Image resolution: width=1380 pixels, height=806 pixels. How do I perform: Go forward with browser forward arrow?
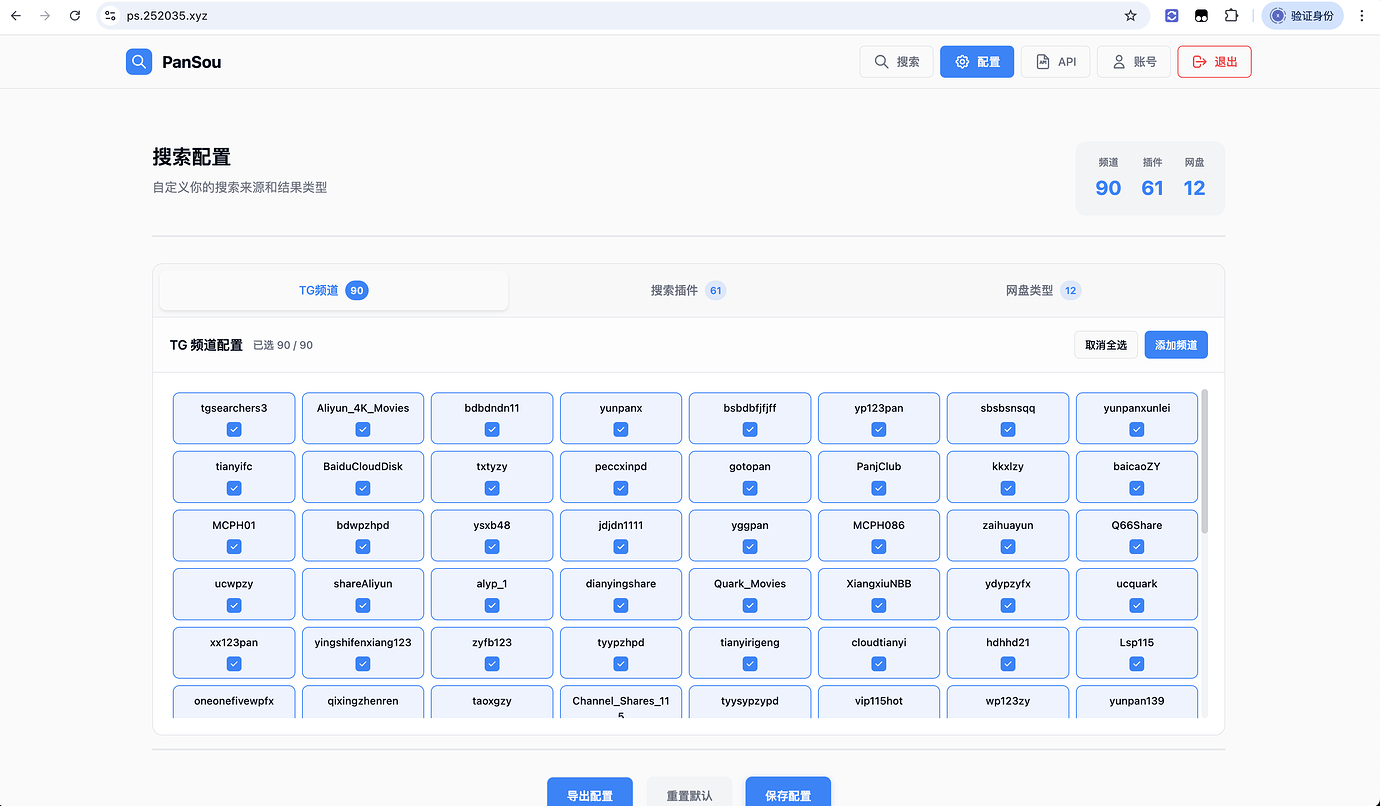tap(45, 16)
